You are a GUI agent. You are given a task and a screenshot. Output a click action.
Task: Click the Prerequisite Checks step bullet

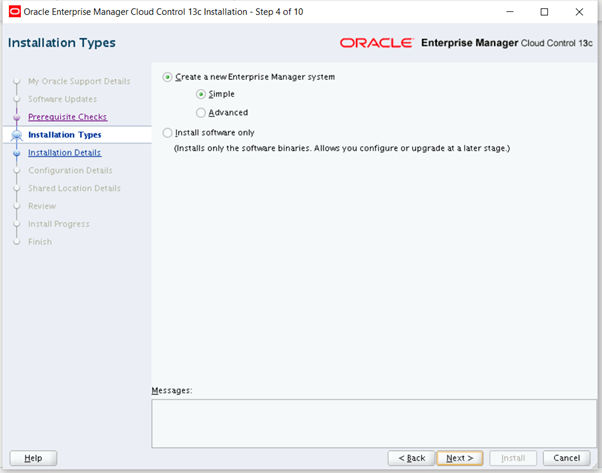click(x=16, y=117)
